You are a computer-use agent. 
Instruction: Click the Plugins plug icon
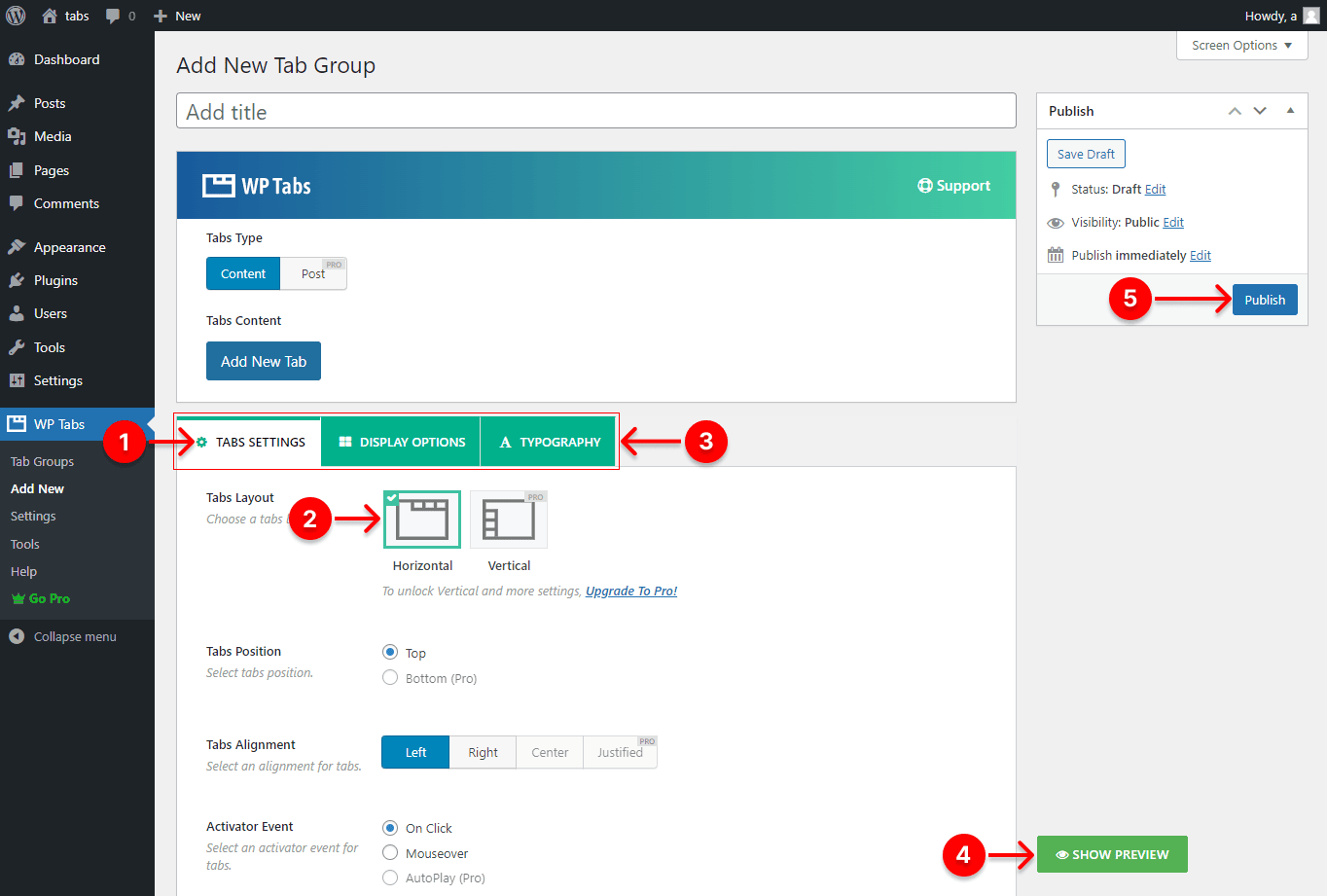[x=17, y=280]
